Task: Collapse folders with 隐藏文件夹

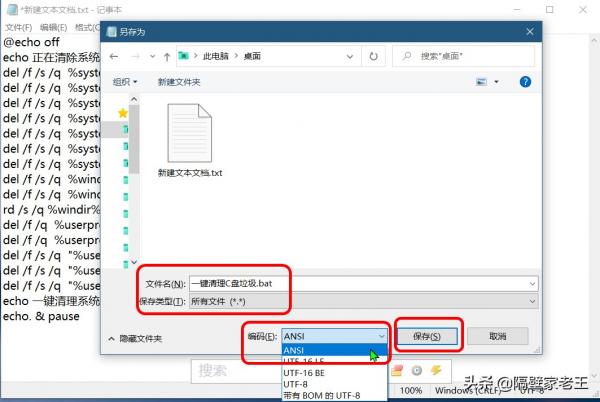Action: click(x=135, y=339)
